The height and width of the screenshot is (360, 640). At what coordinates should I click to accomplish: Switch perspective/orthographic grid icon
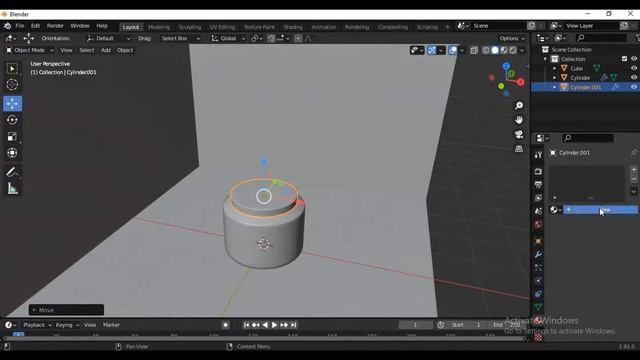519,149
